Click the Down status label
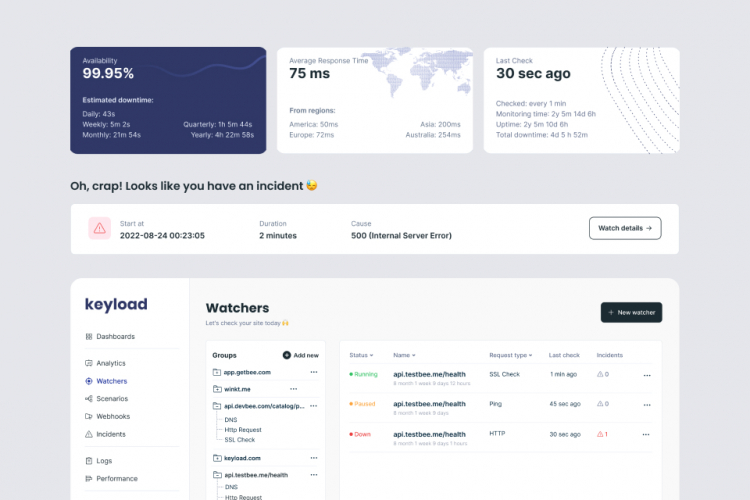The image size is (750, 500). (x=360, y=434)
